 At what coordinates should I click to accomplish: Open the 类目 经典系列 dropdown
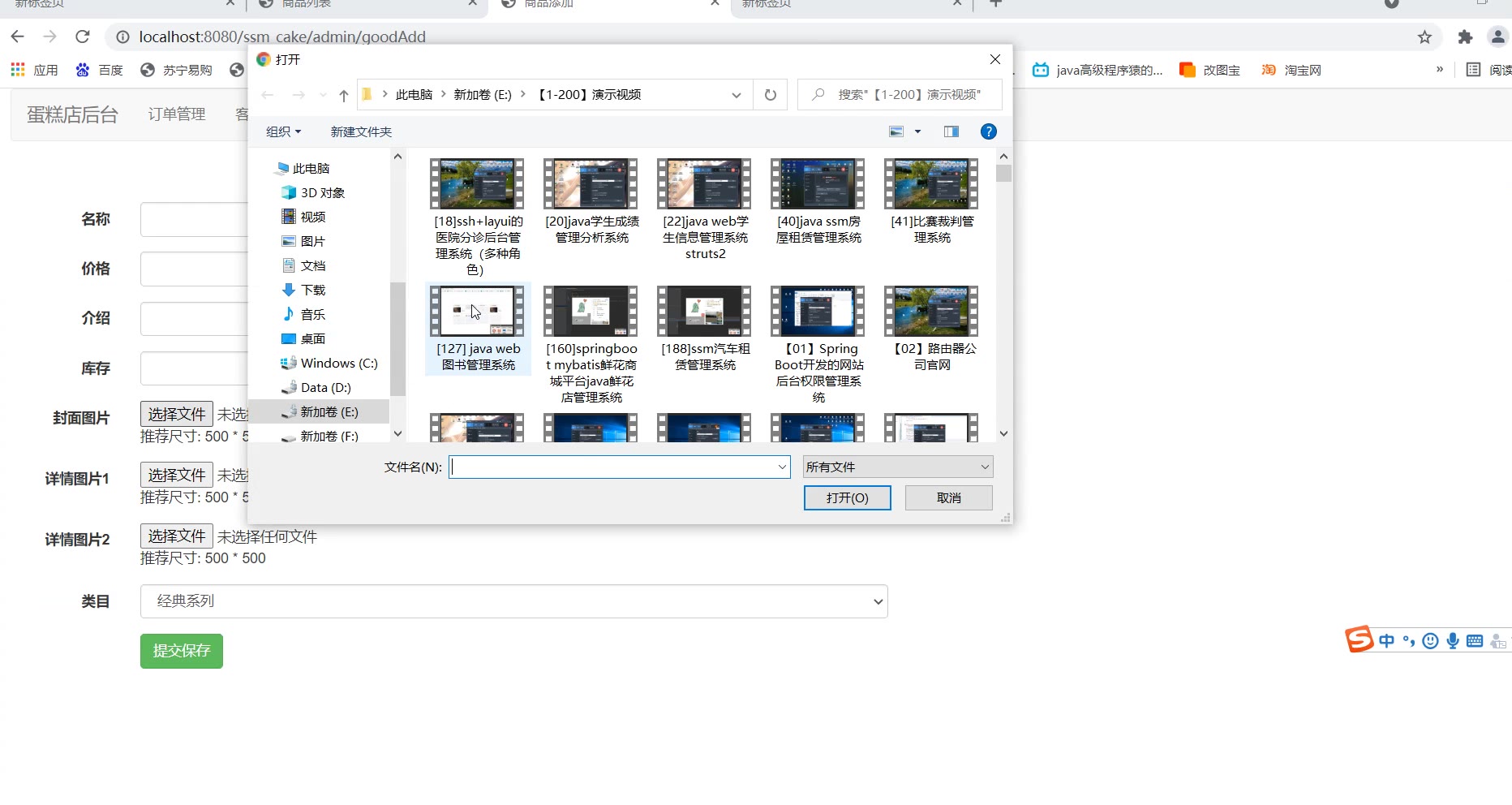click(x=513, y=601)
